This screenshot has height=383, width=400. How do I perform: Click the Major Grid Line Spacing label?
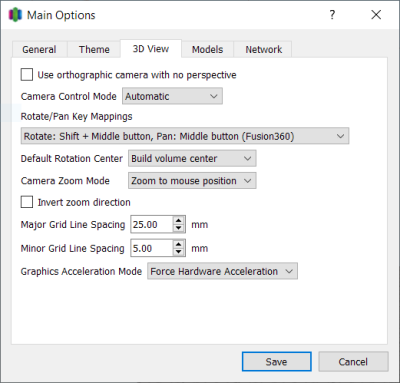(73, 225)
